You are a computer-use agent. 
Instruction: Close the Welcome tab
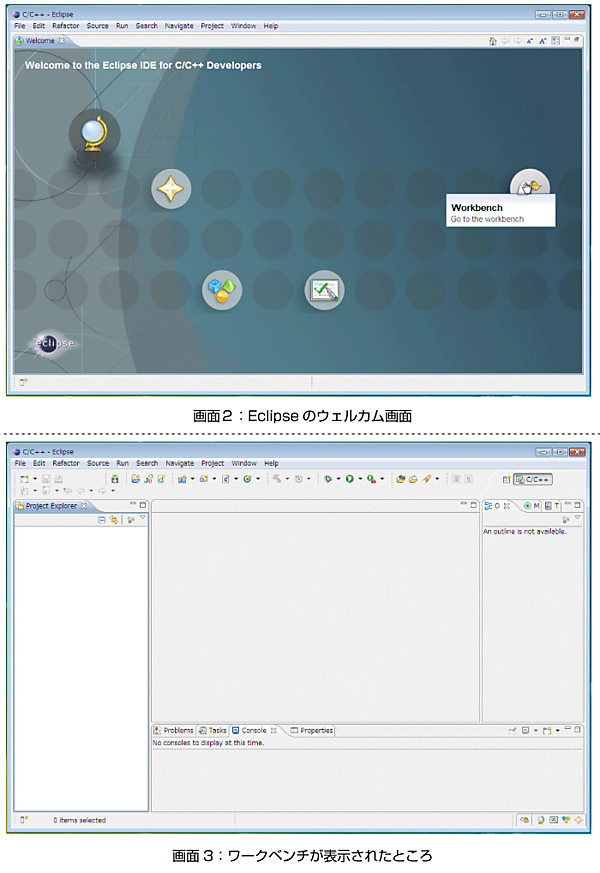(62, 41)
